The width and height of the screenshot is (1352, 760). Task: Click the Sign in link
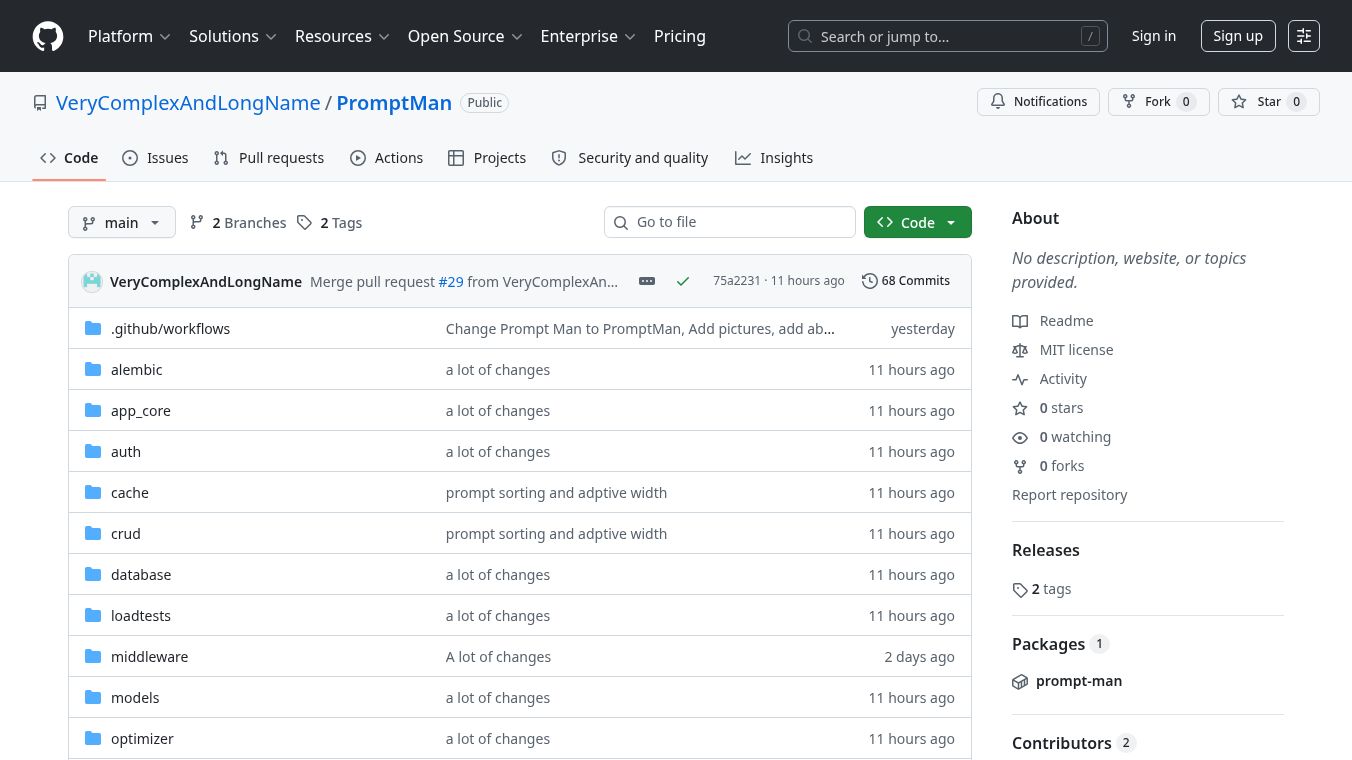click(x=1154, y=36)
